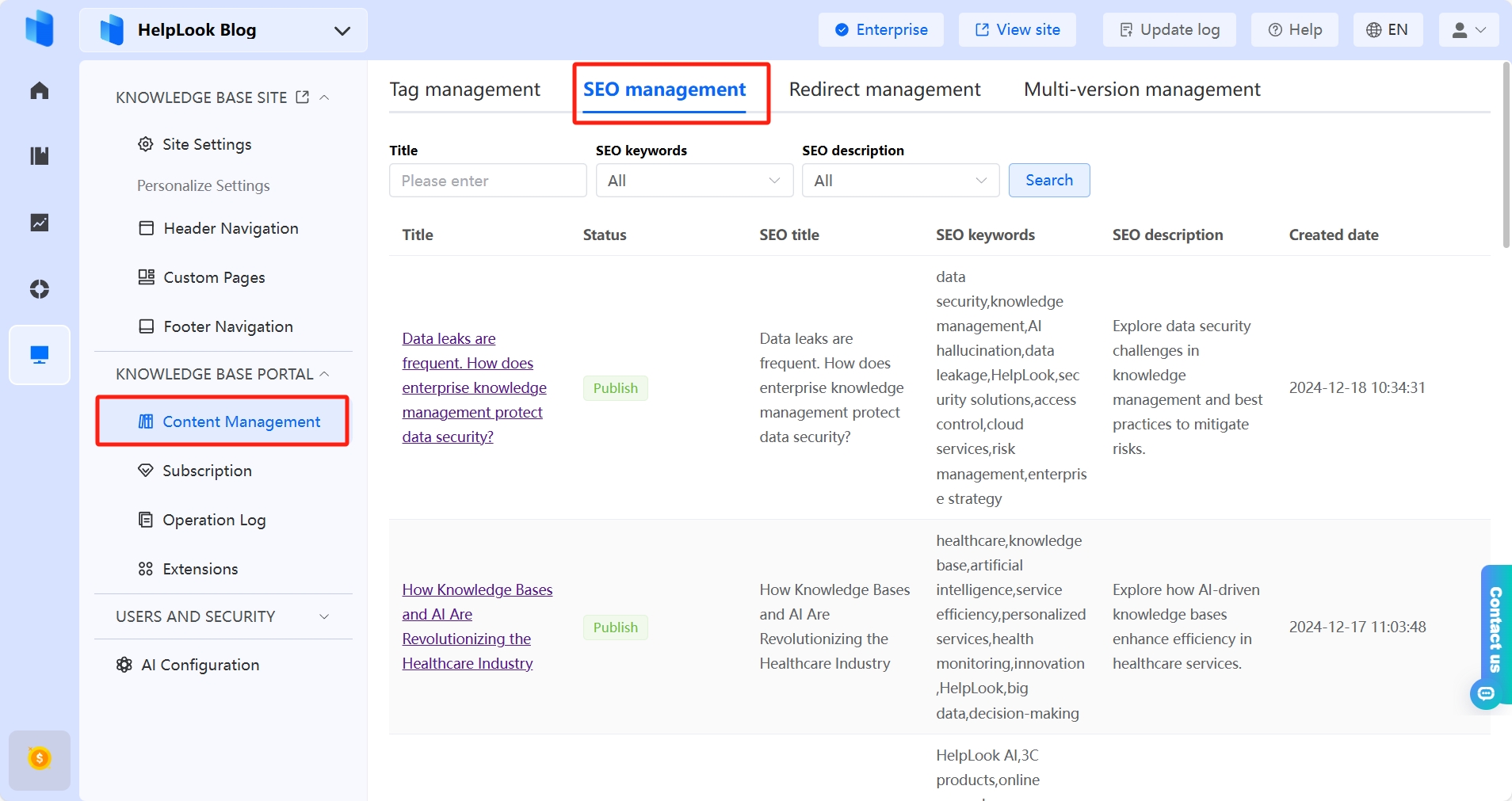This screenshot has width=1512, height=801.
Task: Click the coin icon at bottom left
Action: click(39, 759)
